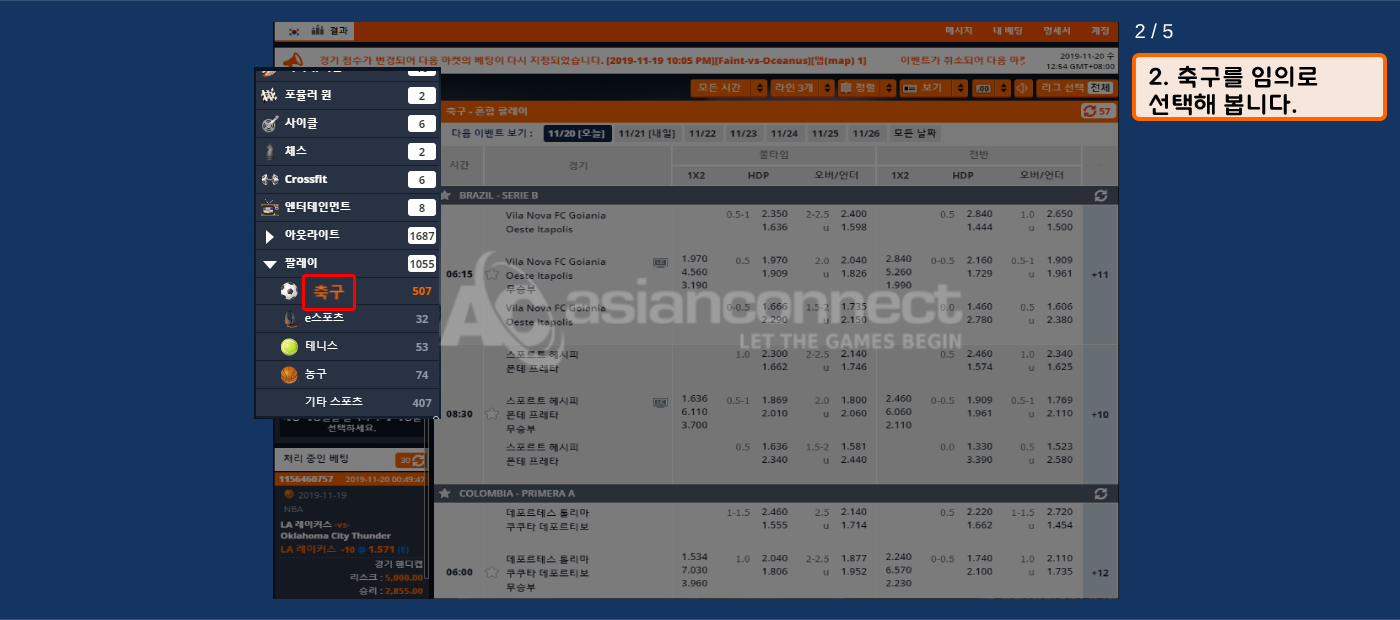Viewport: 1400px width, 620px height.
Task: Click the 결과 results chart icon
Action: tap(318, 30)
